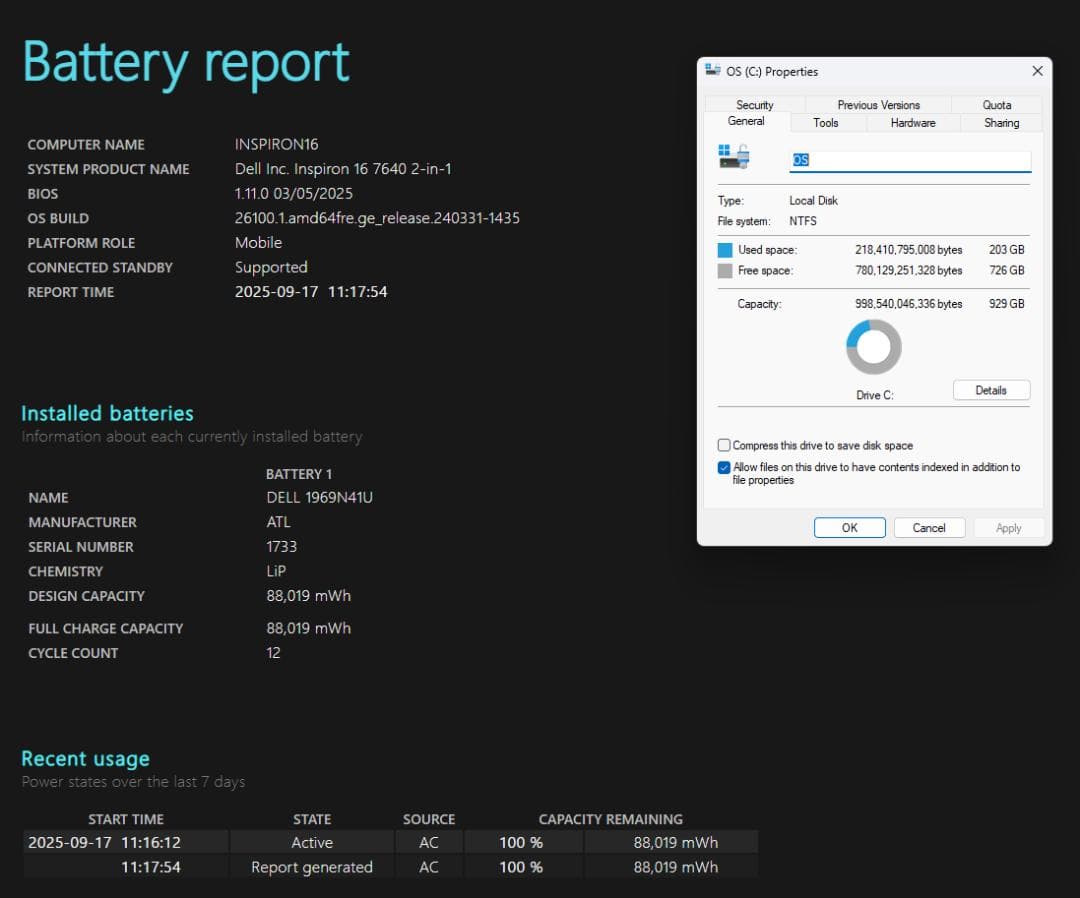Click the blue Used space swatch
Viewport: 1080px width, 898px height.
pos(725,248)
